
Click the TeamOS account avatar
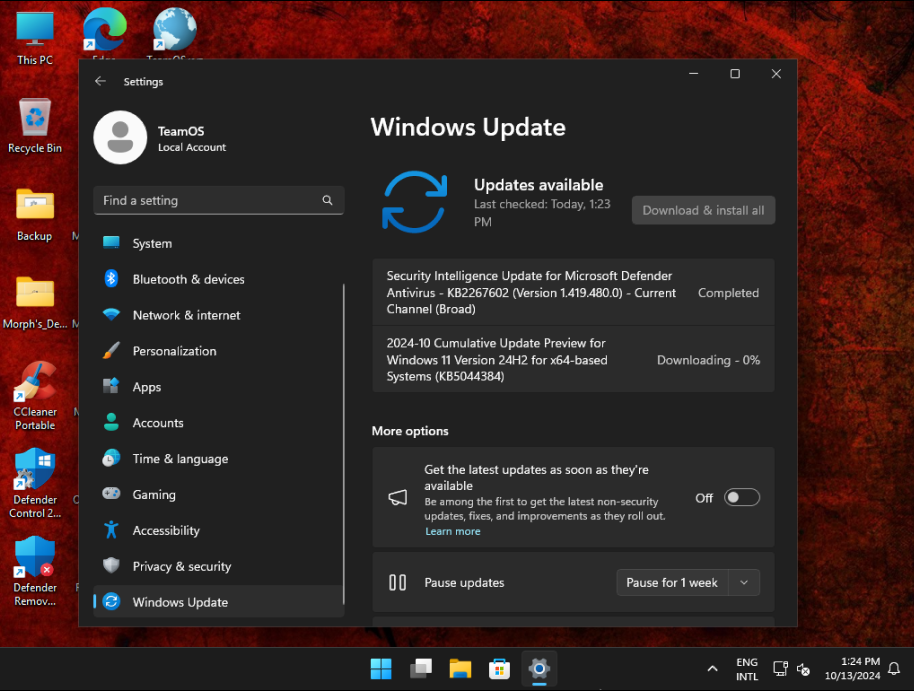pyautogui.click(x=120, y=138)
